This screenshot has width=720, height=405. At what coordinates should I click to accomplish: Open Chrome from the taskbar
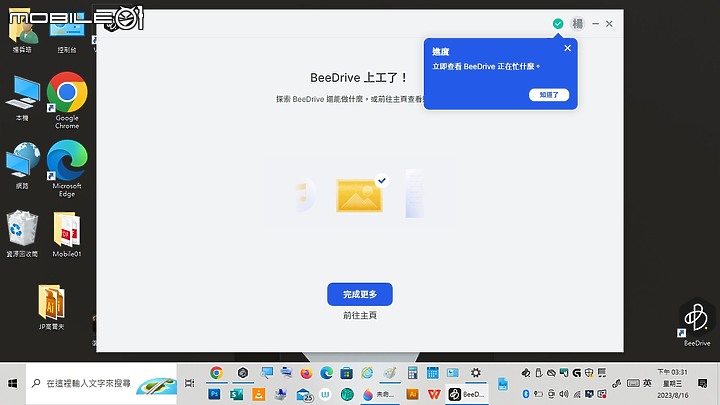tap(216, 373)
